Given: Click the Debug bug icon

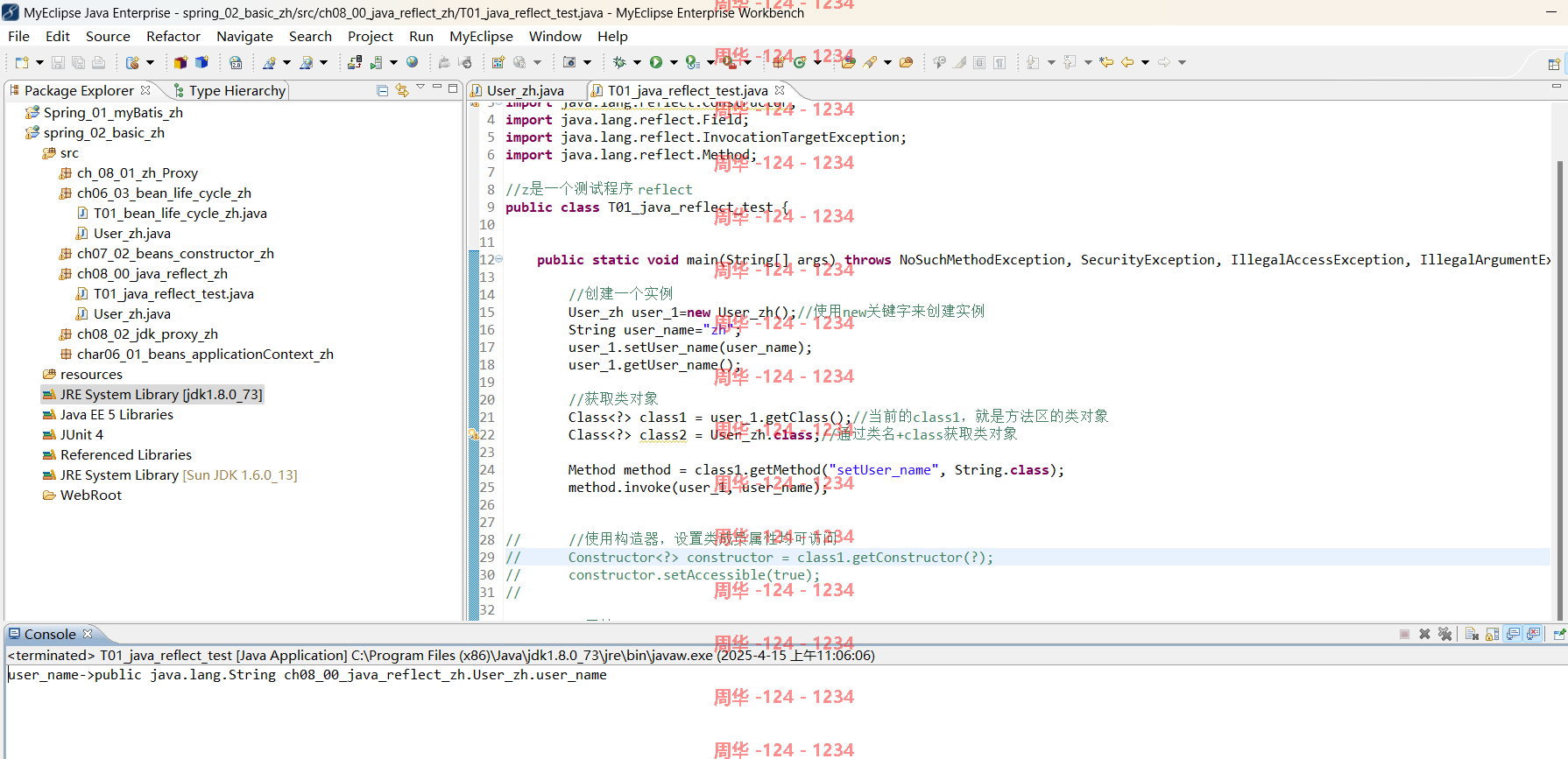Looking at the screenshot, I should (x=619, y=62).
